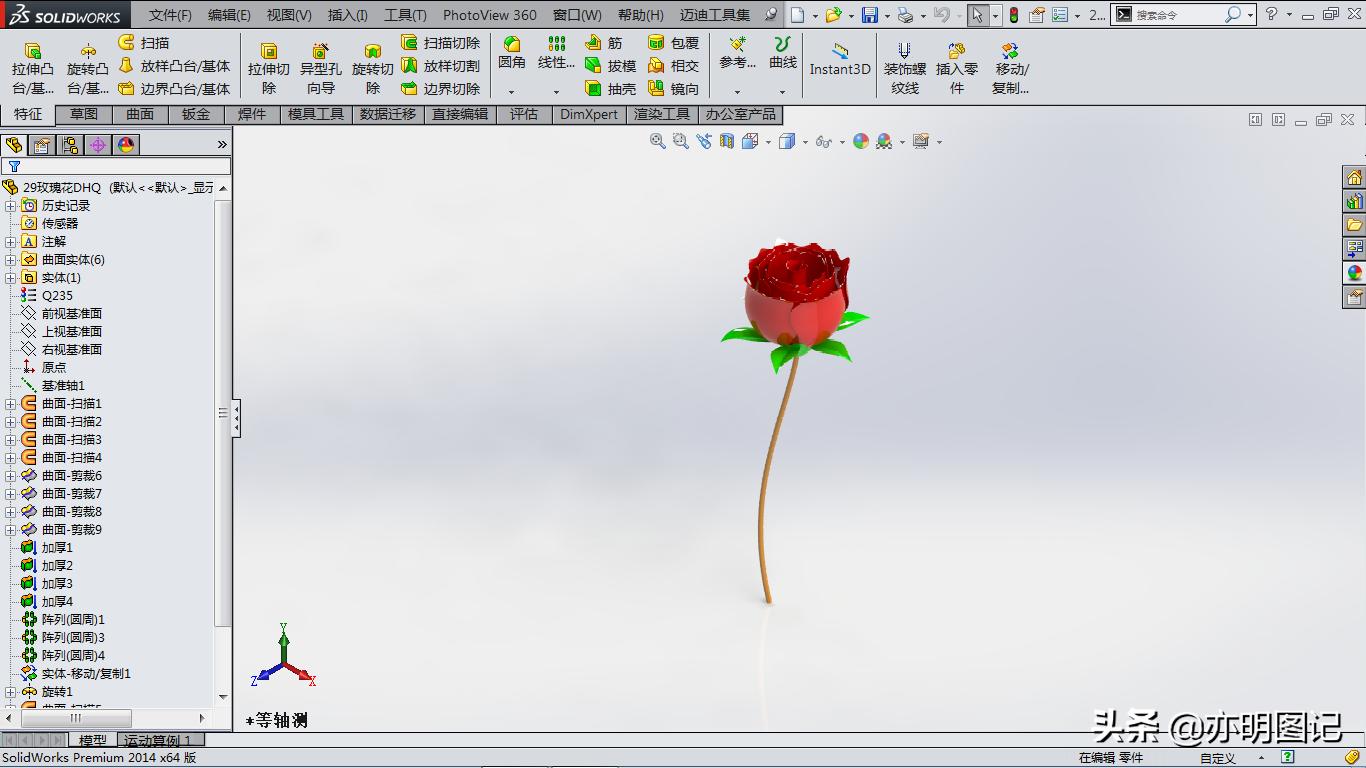Viewport: 1366px width, 768px height.
Task: Toggle the Zoom to Area tool
Action: [680, 141]
